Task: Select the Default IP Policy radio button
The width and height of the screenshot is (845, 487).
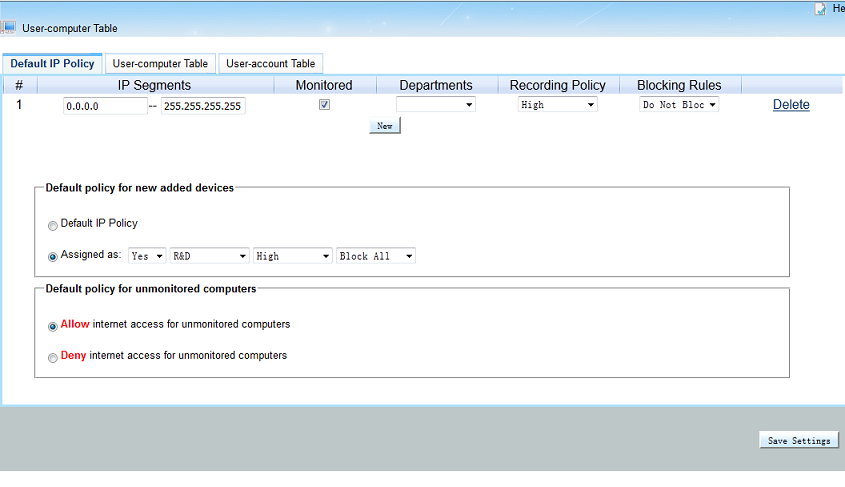Action: 52,226
